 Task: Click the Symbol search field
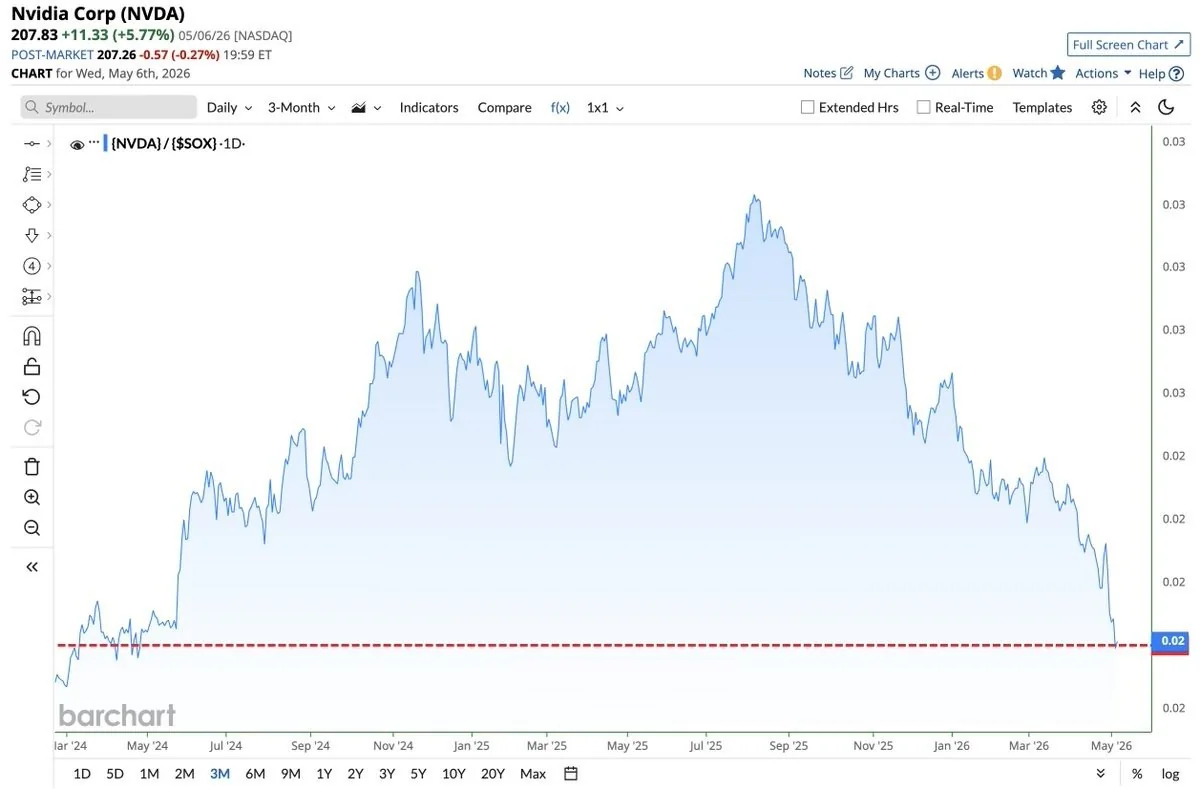(x=109, y=107)
